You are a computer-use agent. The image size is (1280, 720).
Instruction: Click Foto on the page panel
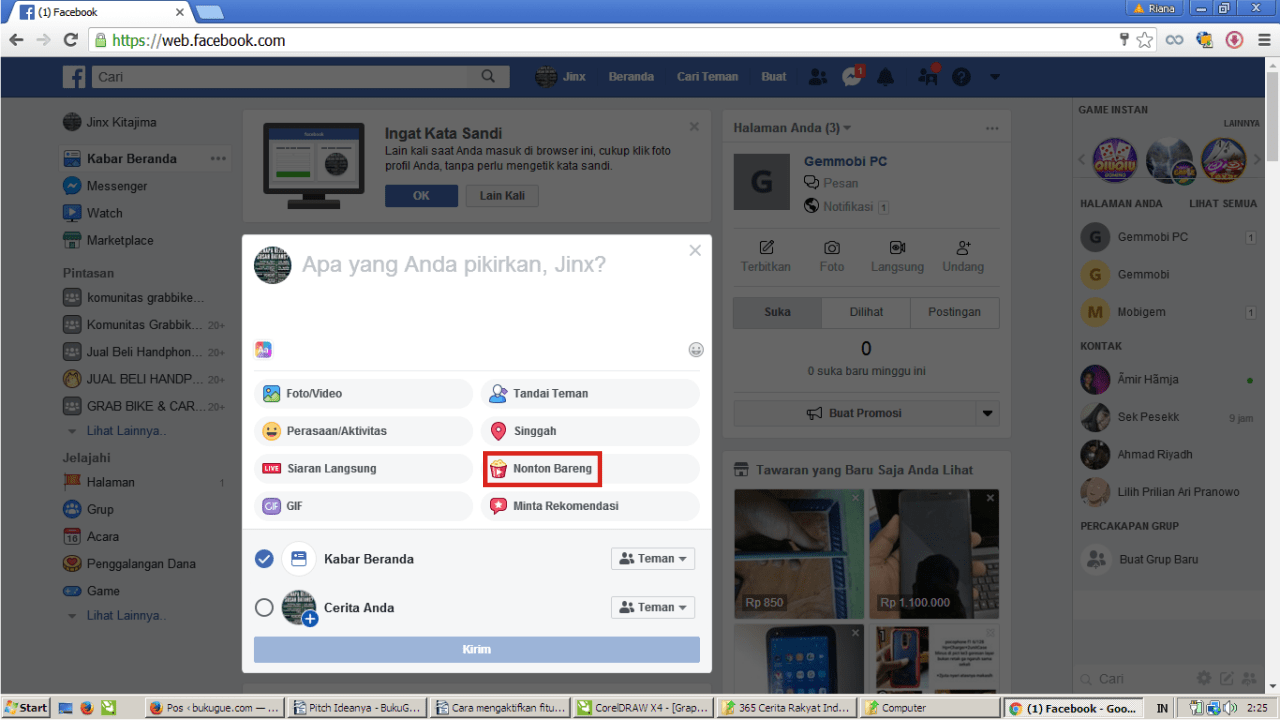point(832,257)
